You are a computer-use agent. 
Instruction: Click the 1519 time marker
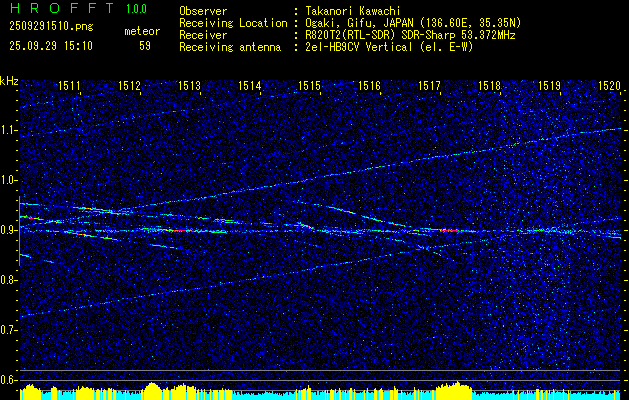pyautogui.click(x=549, y=85)
